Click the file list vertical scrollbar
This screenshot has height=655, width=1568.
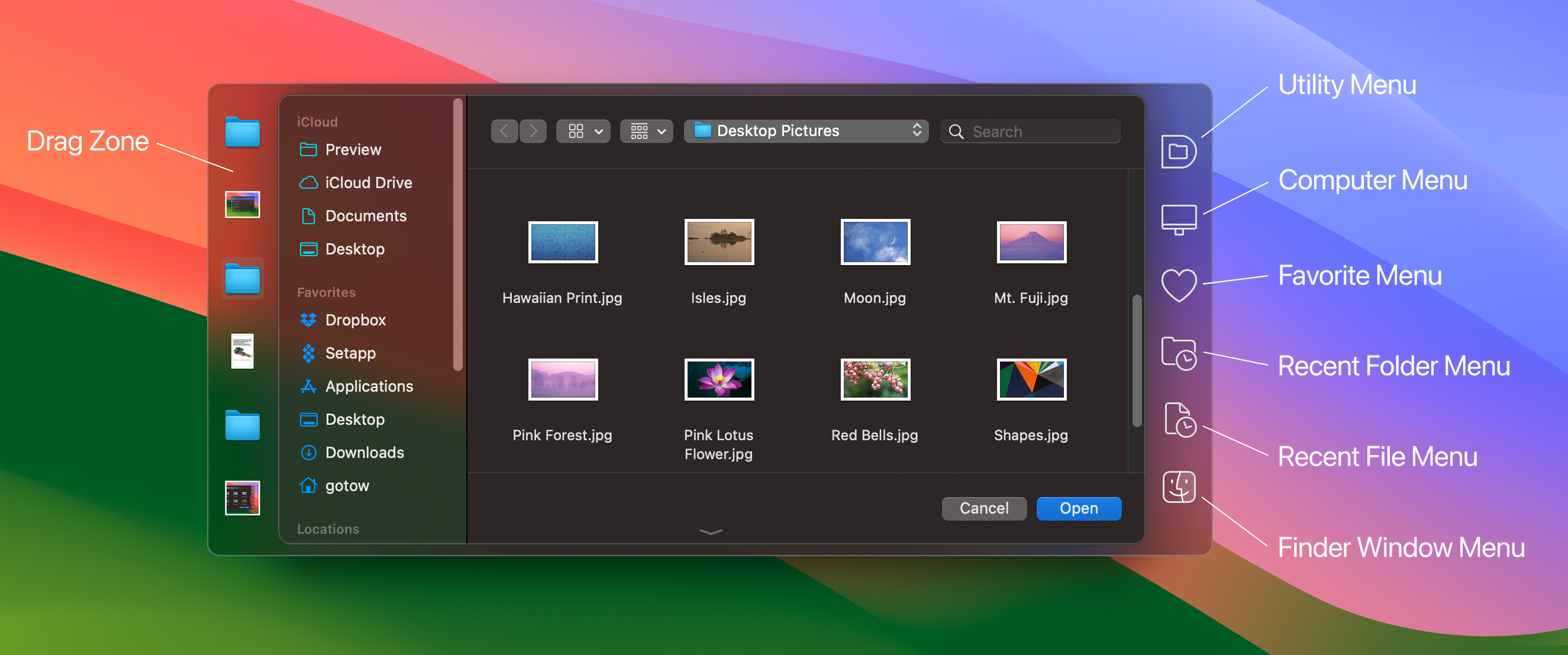point(1137,361)
